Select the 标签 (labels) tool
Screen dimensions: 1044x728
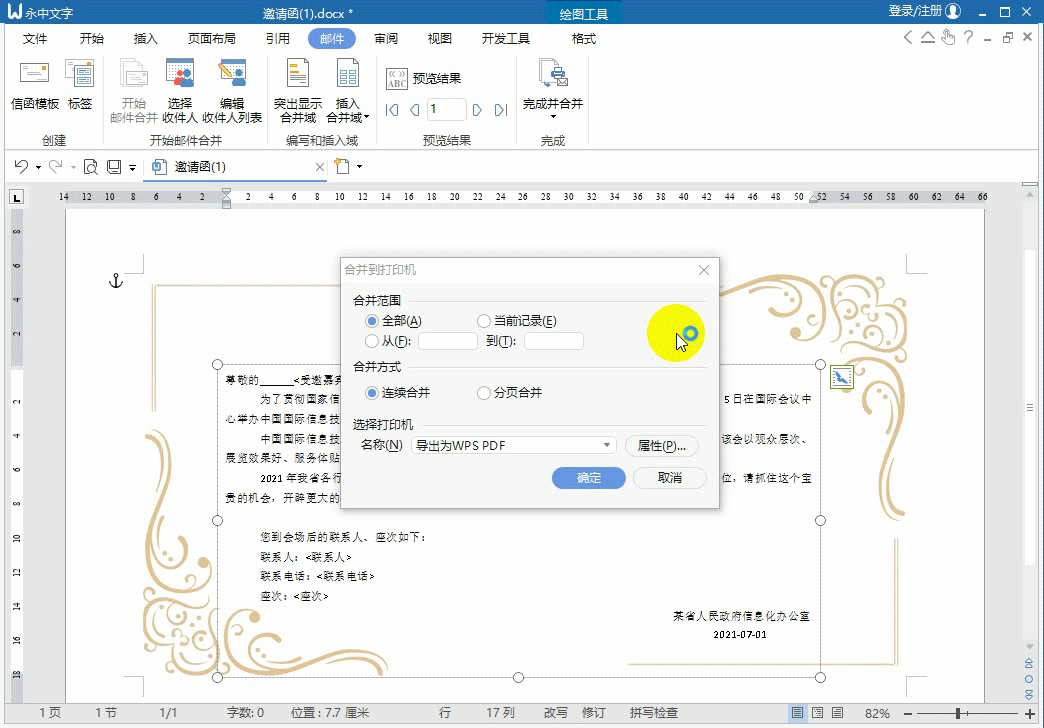(x=80, y=90)
